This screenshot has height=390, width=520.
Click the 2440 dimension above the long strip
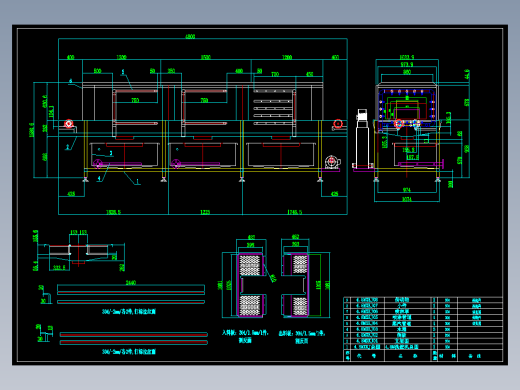coord(131,282)
